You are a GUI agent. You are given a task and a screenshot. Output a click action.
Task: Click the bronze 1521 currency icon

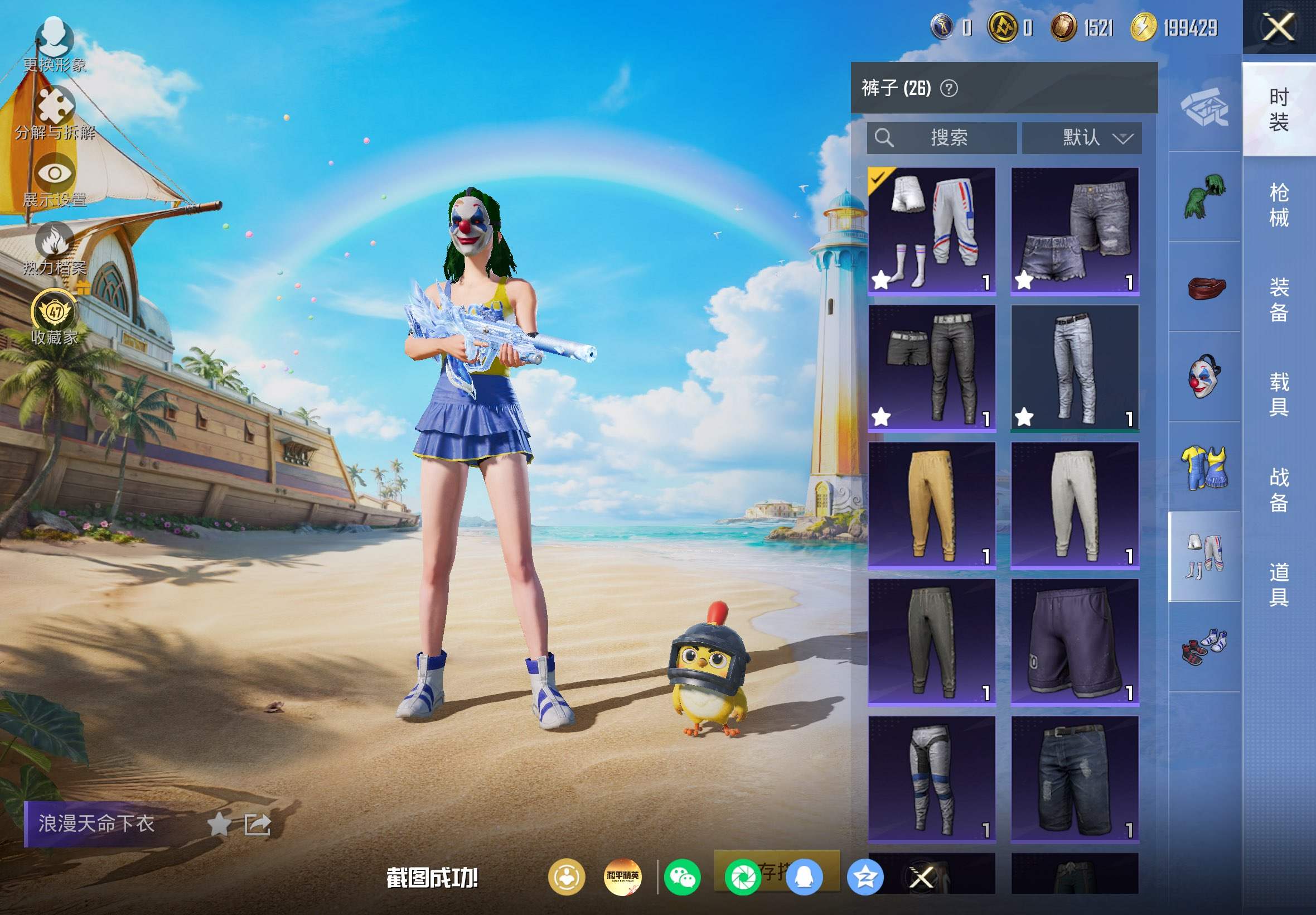[x=1063, y=27]
